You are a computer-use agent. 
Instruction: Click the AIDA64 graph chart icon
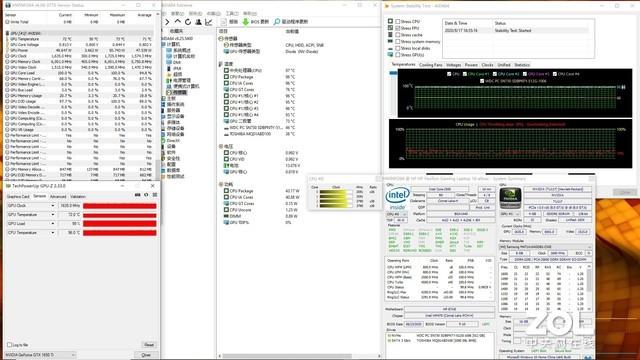(209, 22)
